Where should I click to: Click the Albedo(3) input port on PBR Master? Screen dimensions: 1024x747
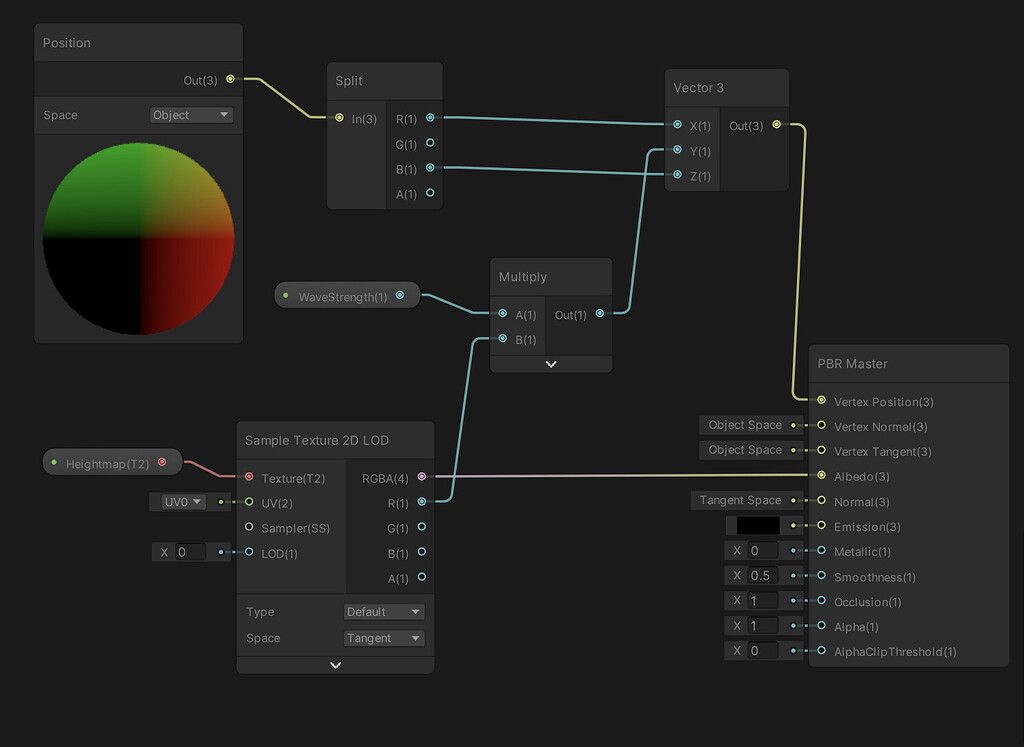point(822,477)
